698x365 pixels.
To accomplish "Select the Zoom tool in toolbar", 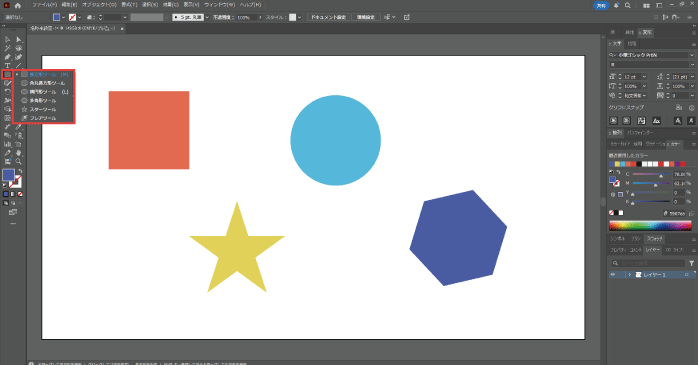I will click(x=19, y=162).
